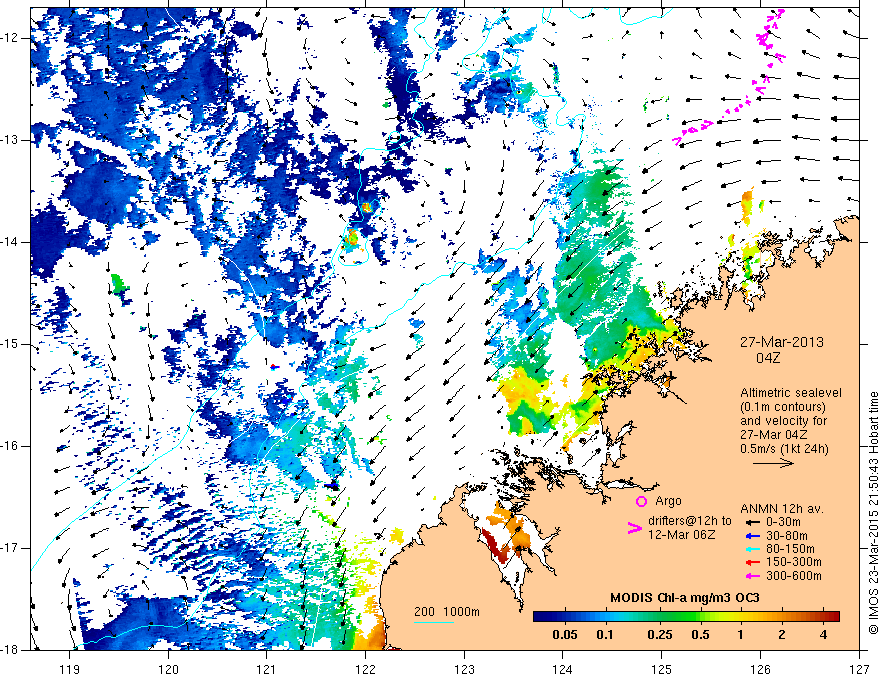Click the IMOS copyright timestamp text
This screenshot has height=680, width=880.
pyautogui.click(x=873, y=512)
